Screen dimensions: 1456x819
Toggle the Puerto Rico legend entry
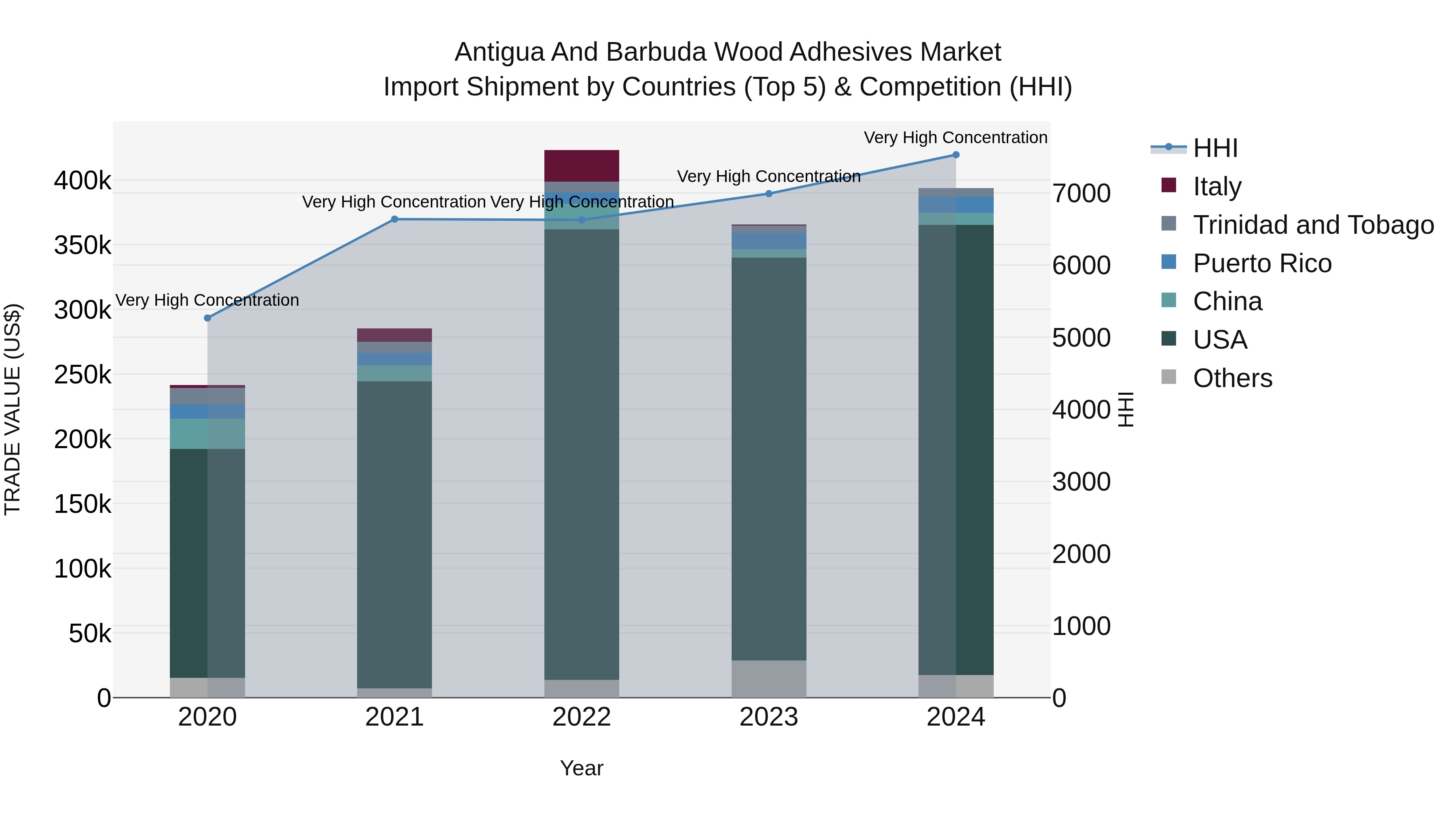(1246, 263)
